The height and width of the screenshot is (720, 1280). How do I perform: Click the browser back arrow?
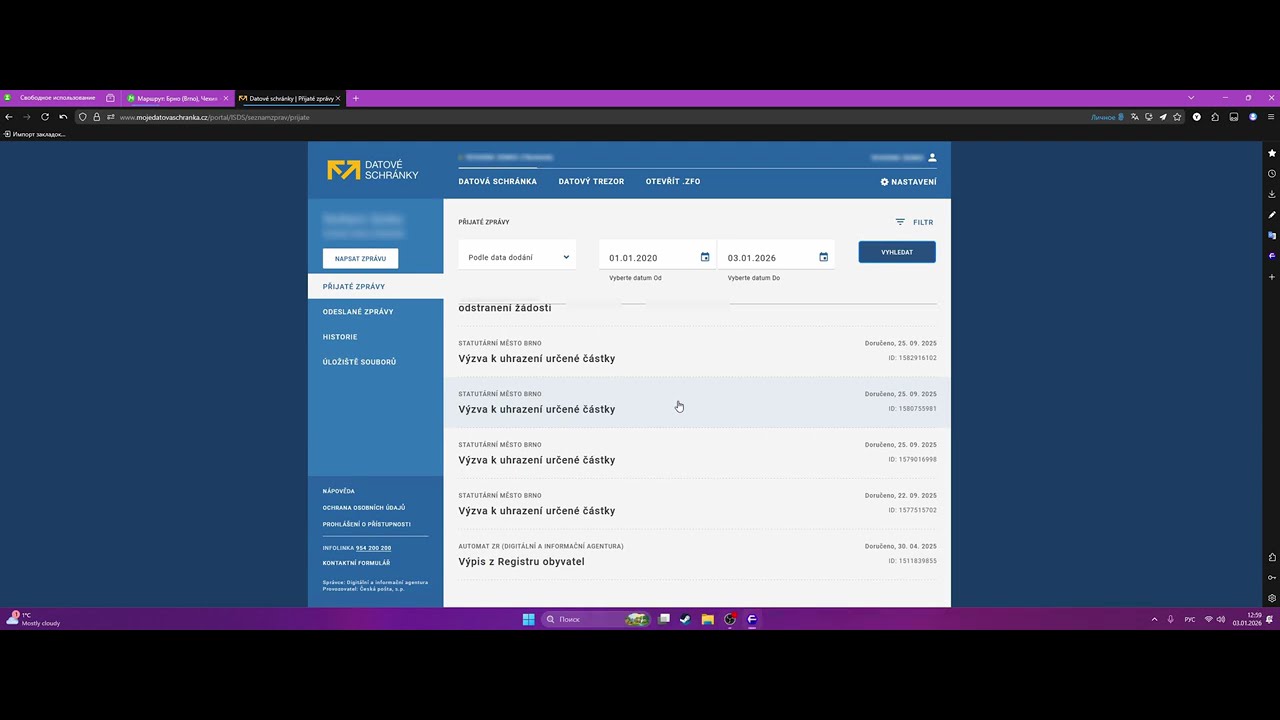click(x=9, y=117)
